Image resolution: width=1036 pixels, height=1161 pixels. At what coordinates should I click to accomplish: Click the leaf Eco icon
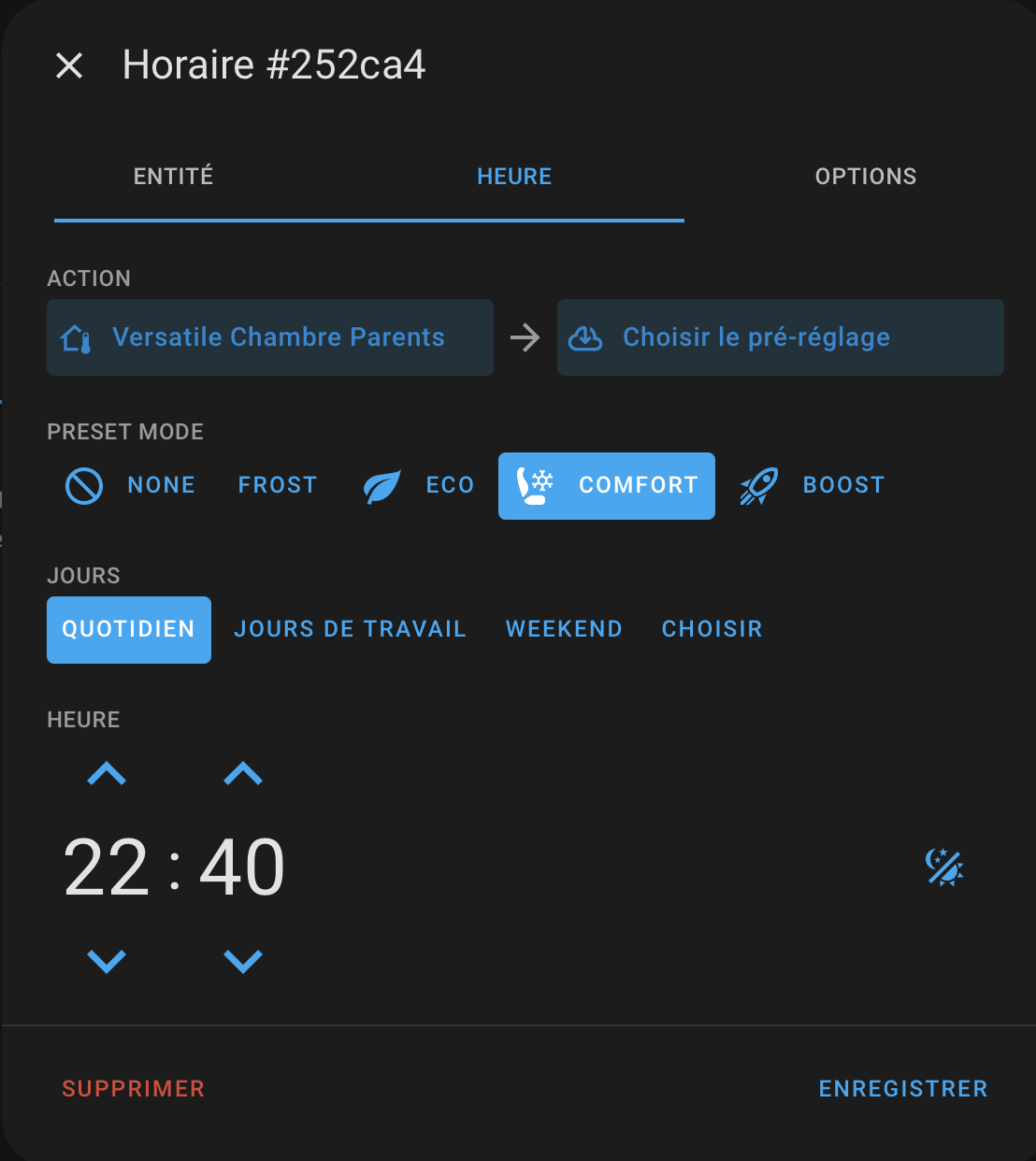381,486
